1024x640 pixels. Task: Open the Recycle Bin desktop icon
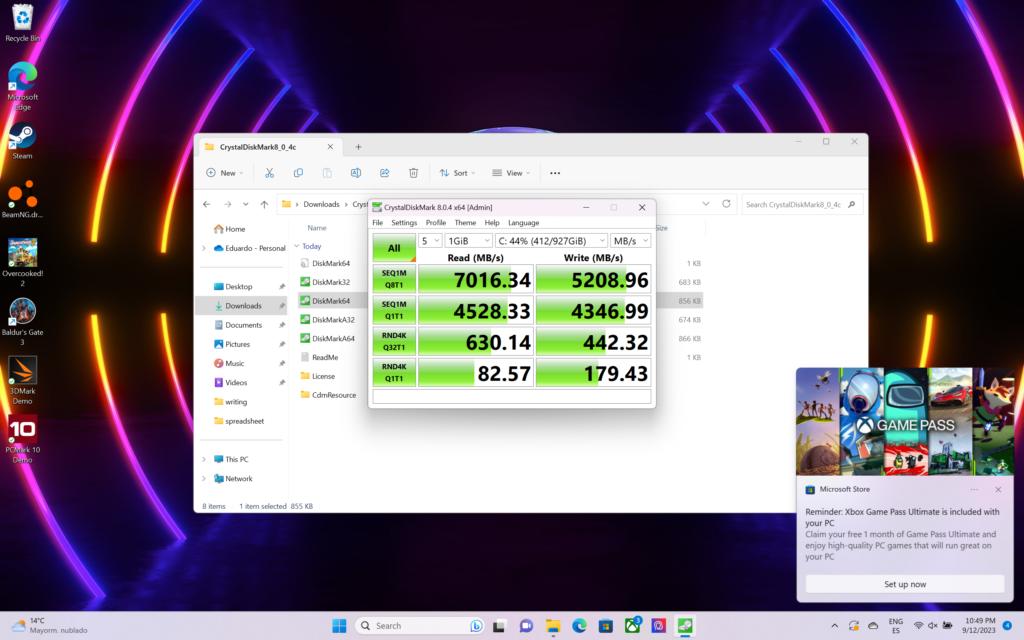pos(22,23)
